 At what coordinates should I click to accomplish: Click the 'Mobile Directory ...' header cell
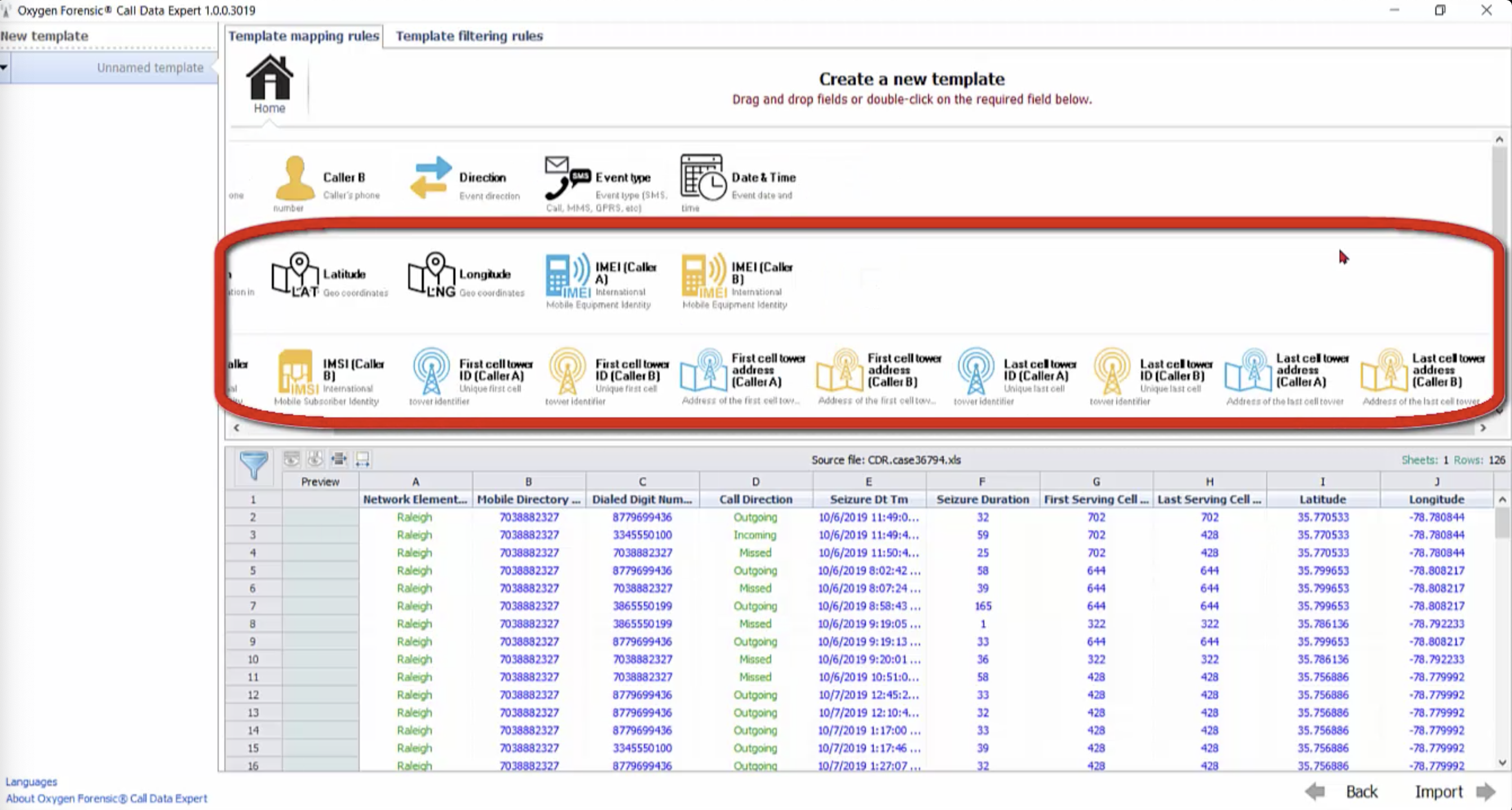point(528,499)
